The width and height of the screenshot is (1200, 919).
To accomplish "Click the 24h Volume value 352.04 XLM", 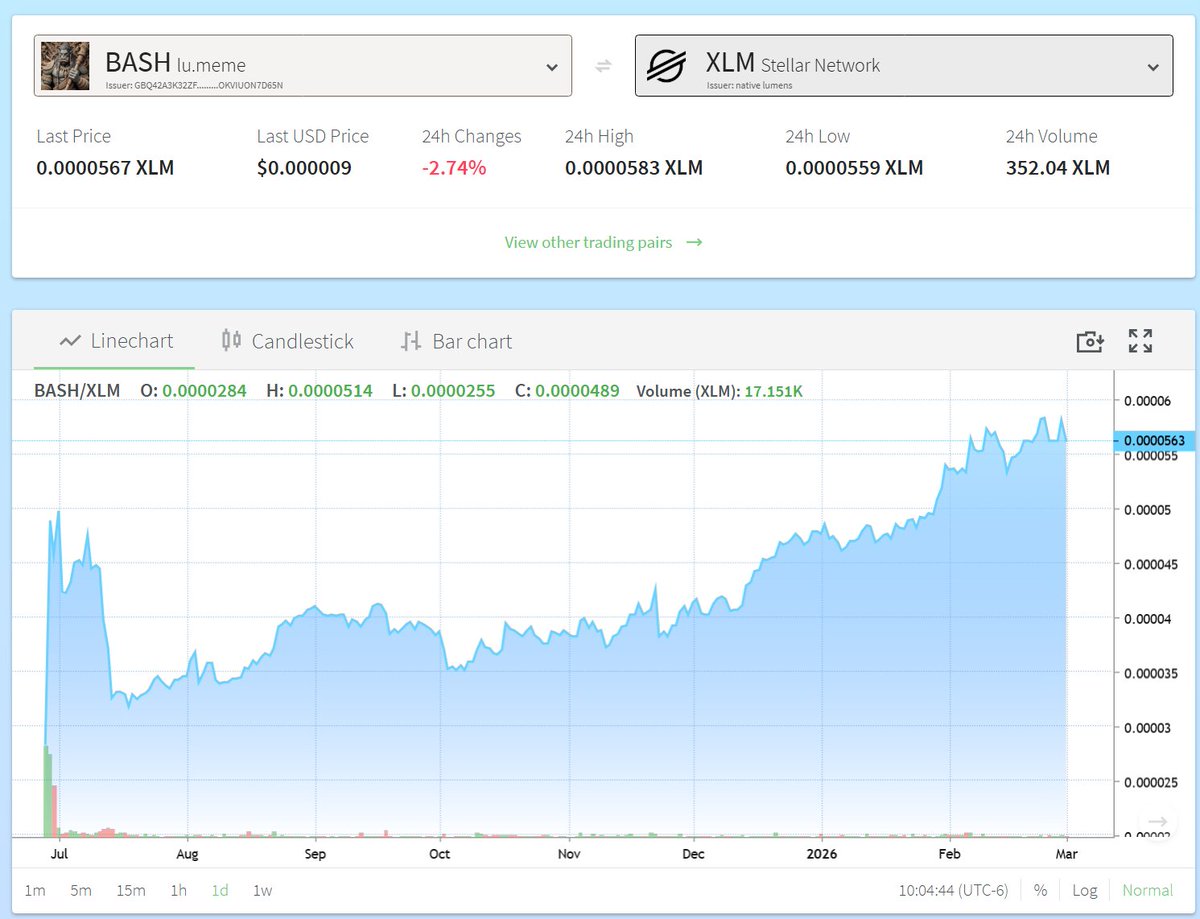I will [1058, 168].
